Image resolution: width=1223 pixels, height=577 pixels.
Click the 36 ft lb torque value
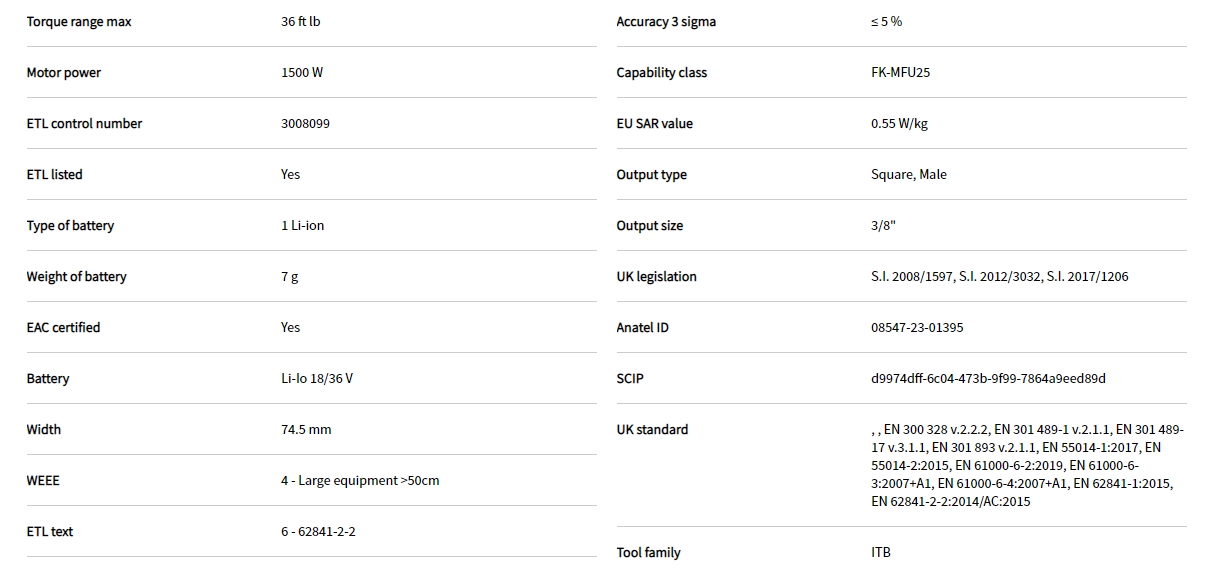point(300,22)
